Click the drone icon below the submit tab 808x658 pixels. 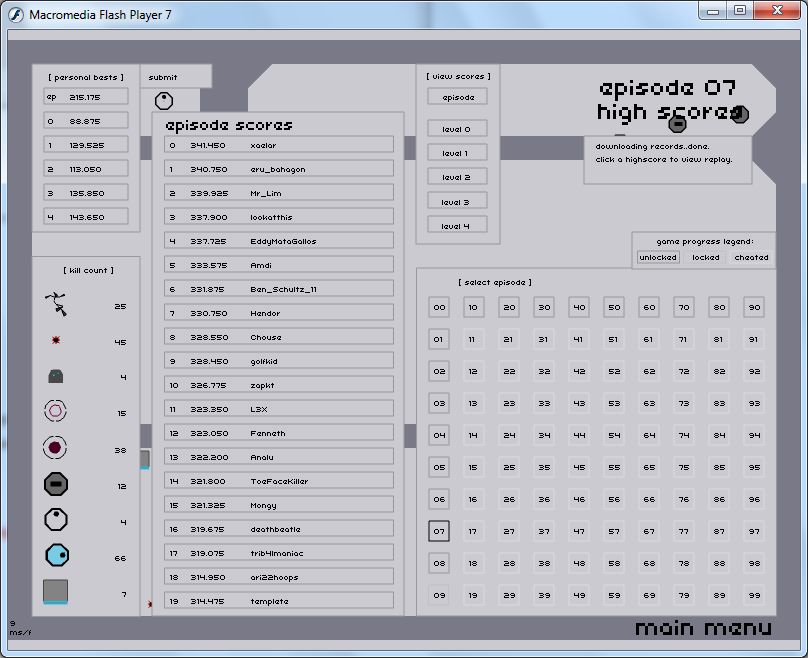point(164,101)
